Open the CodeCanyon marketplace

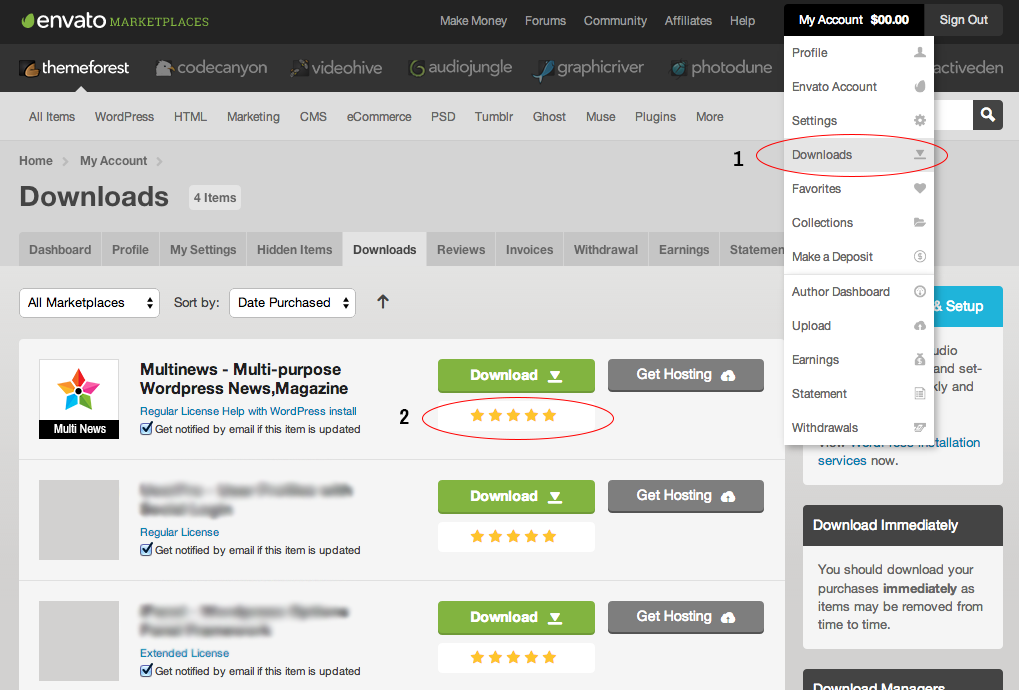pyautogui.click(x=211, y=68)
